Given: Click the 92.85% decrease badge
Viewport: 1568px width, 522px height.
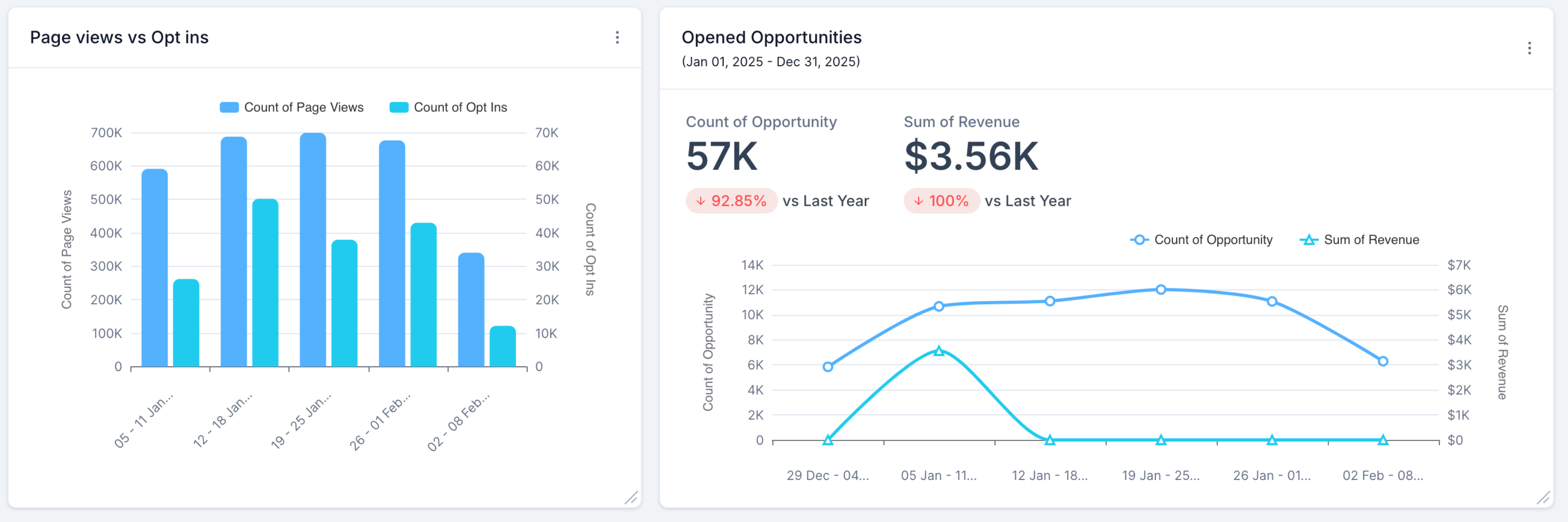Looking at the screenshot, I should [731, 201].
